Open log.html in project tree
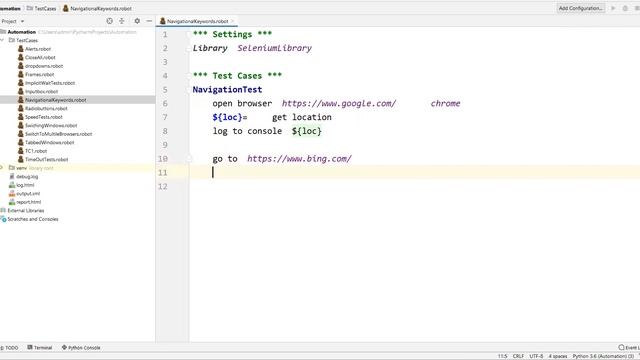640x360 pixels. pos(25,185)
